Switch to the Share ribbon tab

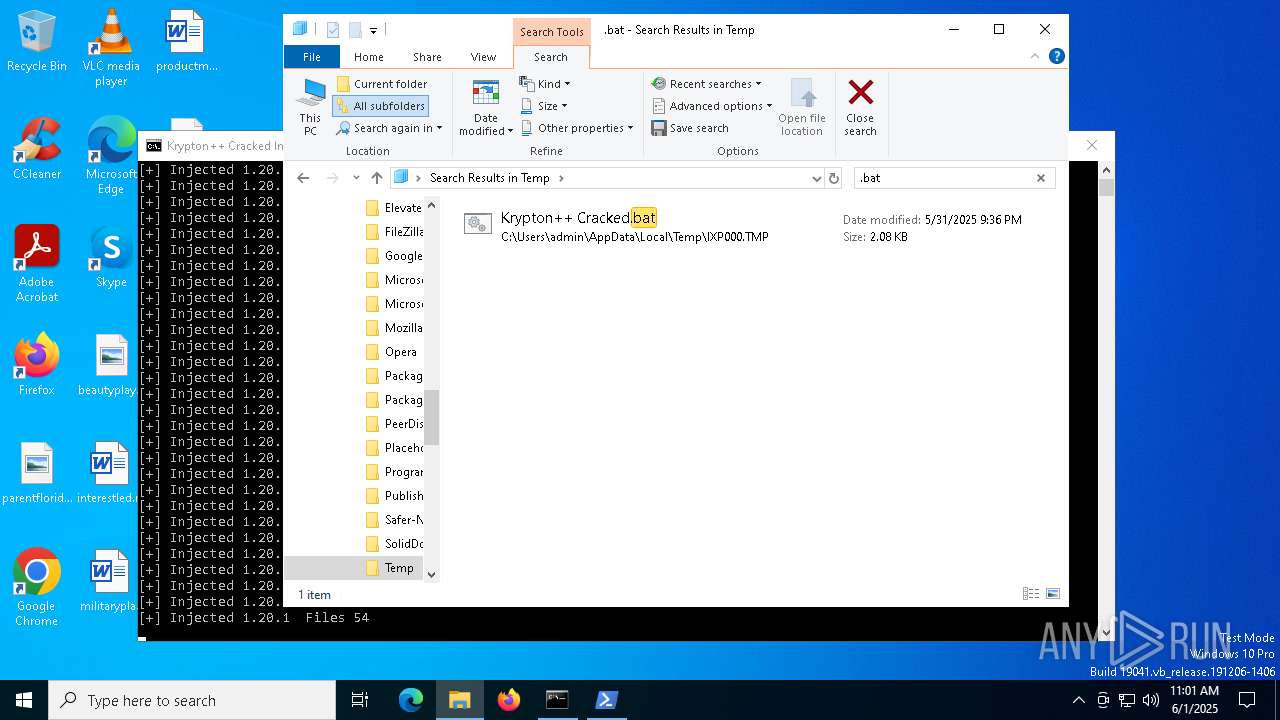427,57
